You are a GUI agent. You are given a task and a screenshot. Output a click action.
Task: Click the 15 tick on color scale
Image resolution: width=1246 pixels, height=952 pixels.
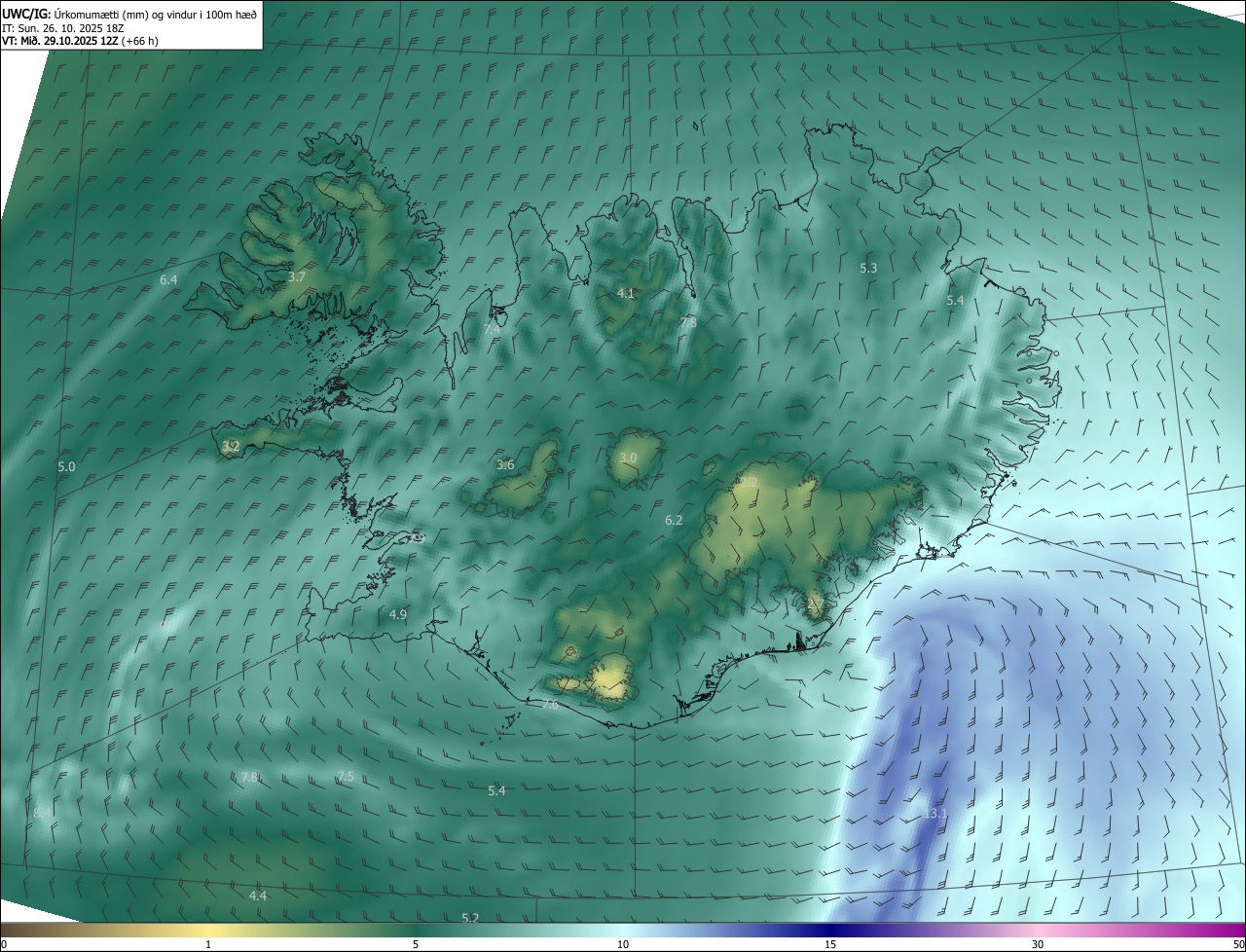point(830,944)
